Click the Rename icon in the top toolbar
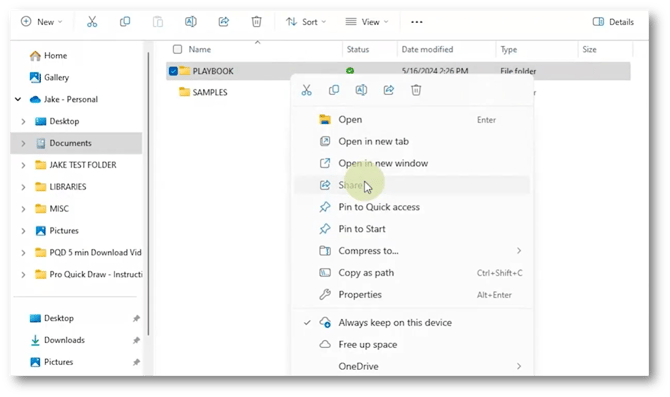 191,22
